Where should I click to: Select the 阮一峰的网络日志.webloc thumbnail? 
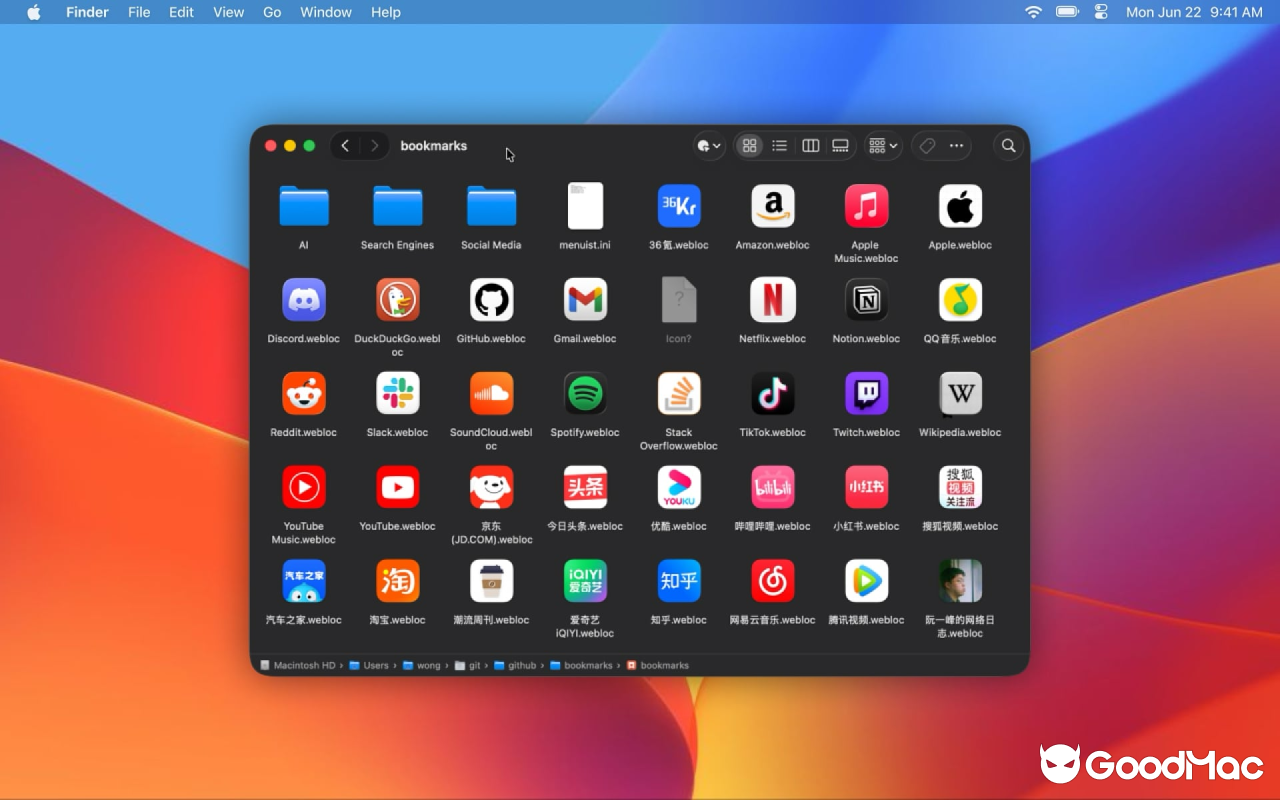tap(960, 581)
